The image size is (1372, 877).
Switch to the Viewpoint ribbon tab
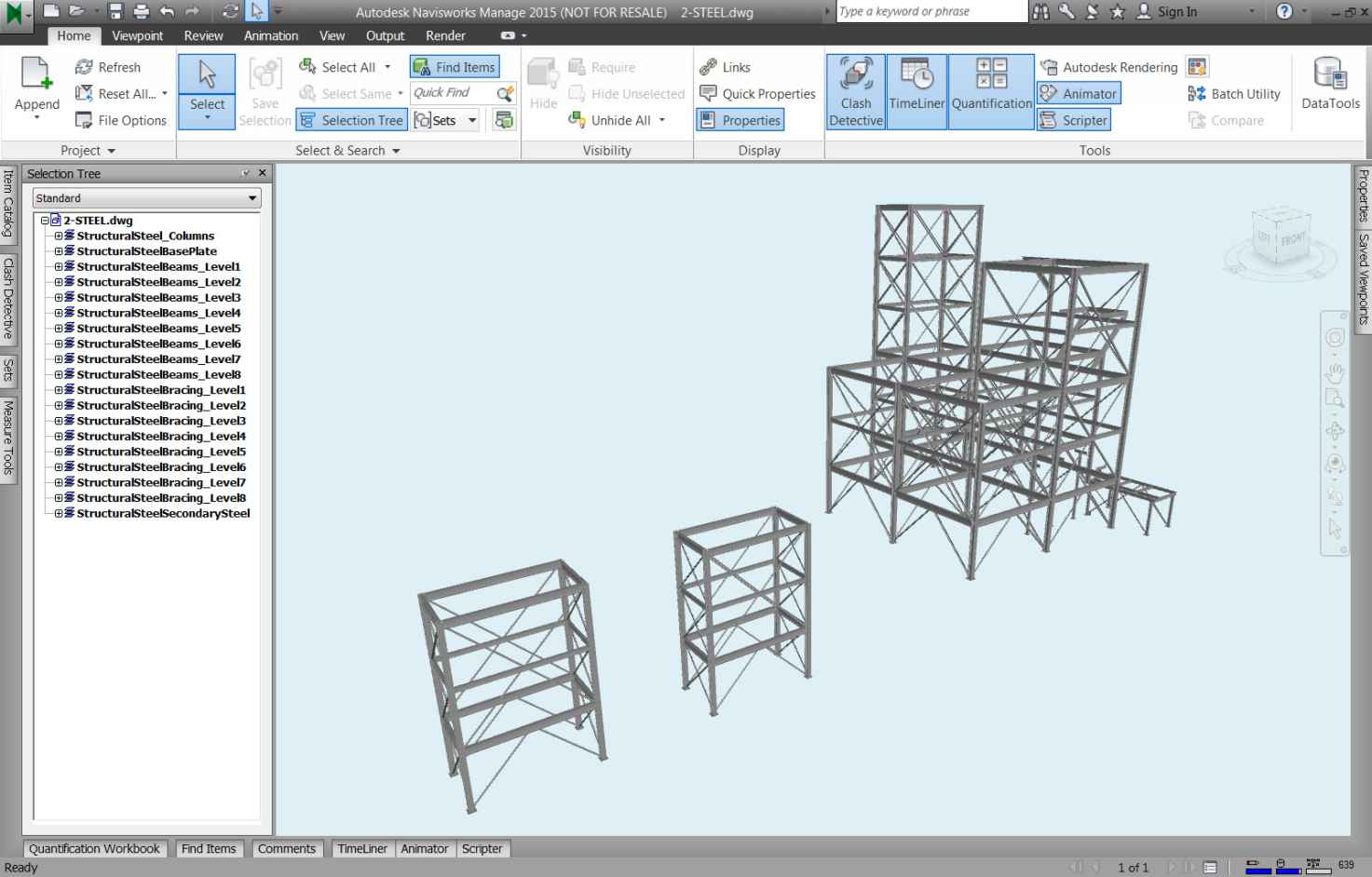137,35
